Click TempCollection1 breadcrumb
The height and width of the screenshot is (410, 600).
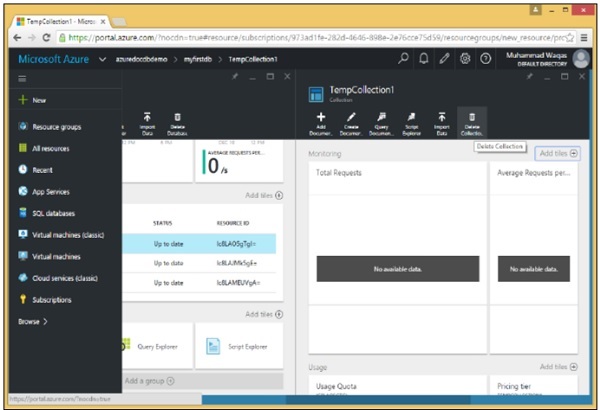click(x=253, y=59)
